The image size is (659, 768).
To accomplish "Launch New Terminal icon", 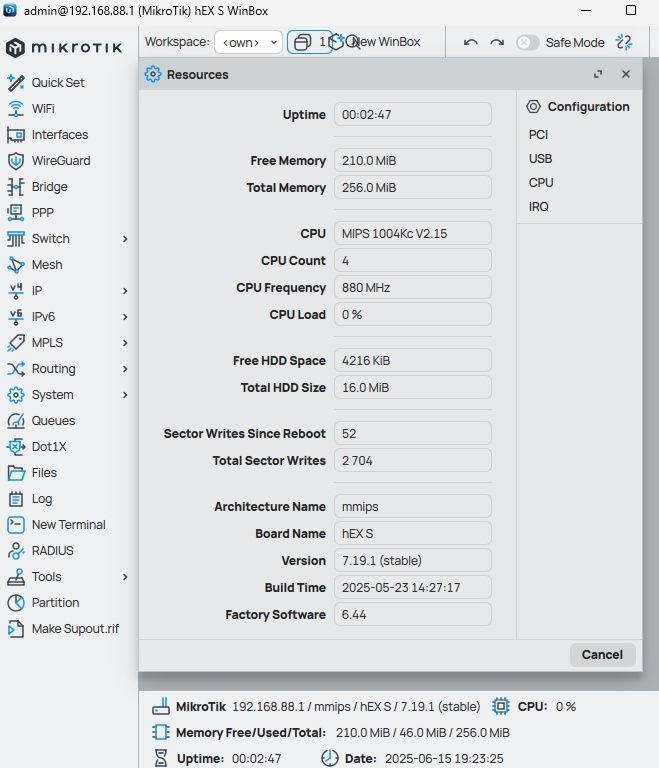I will pos(16,525).
